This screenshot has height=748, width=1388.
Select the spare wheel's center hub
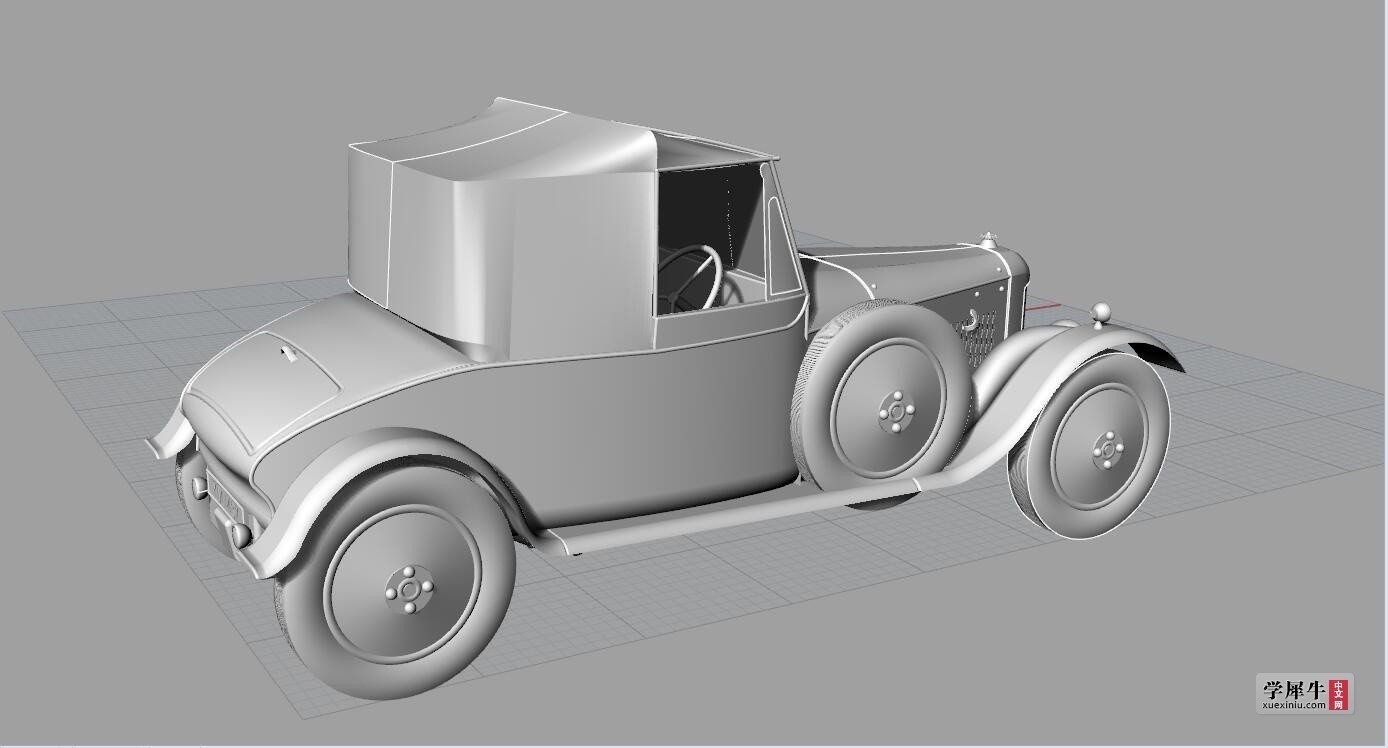click(896, 410)
